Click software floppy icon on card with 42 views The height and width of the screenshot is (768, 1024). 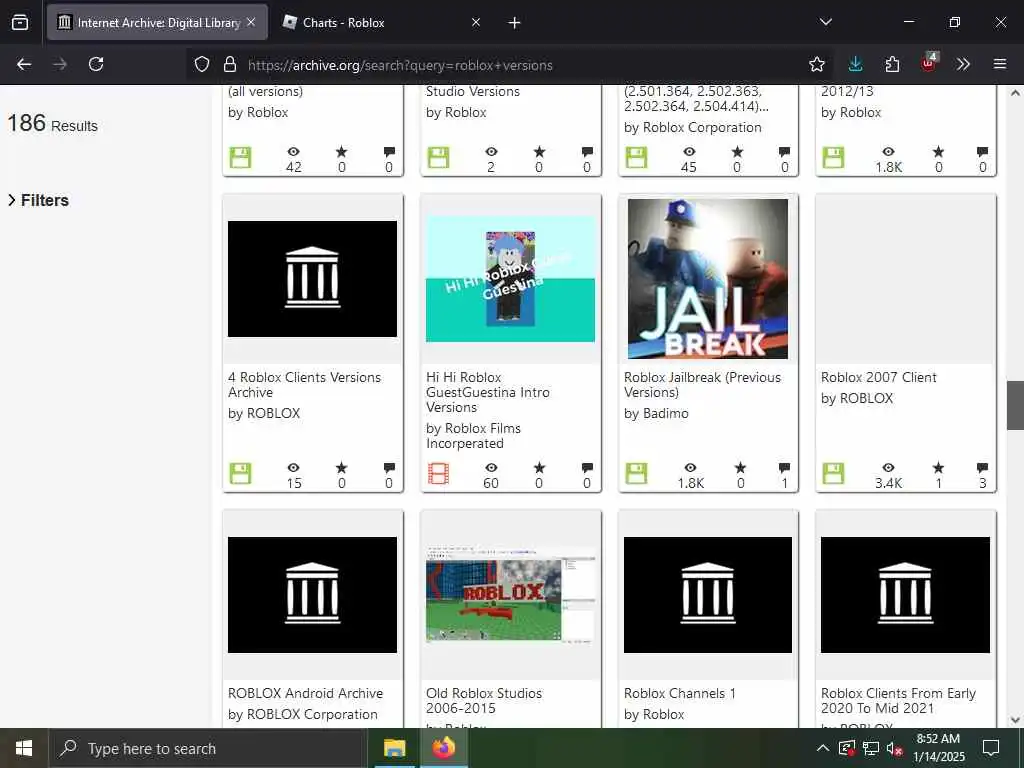(x=240, y=157)
